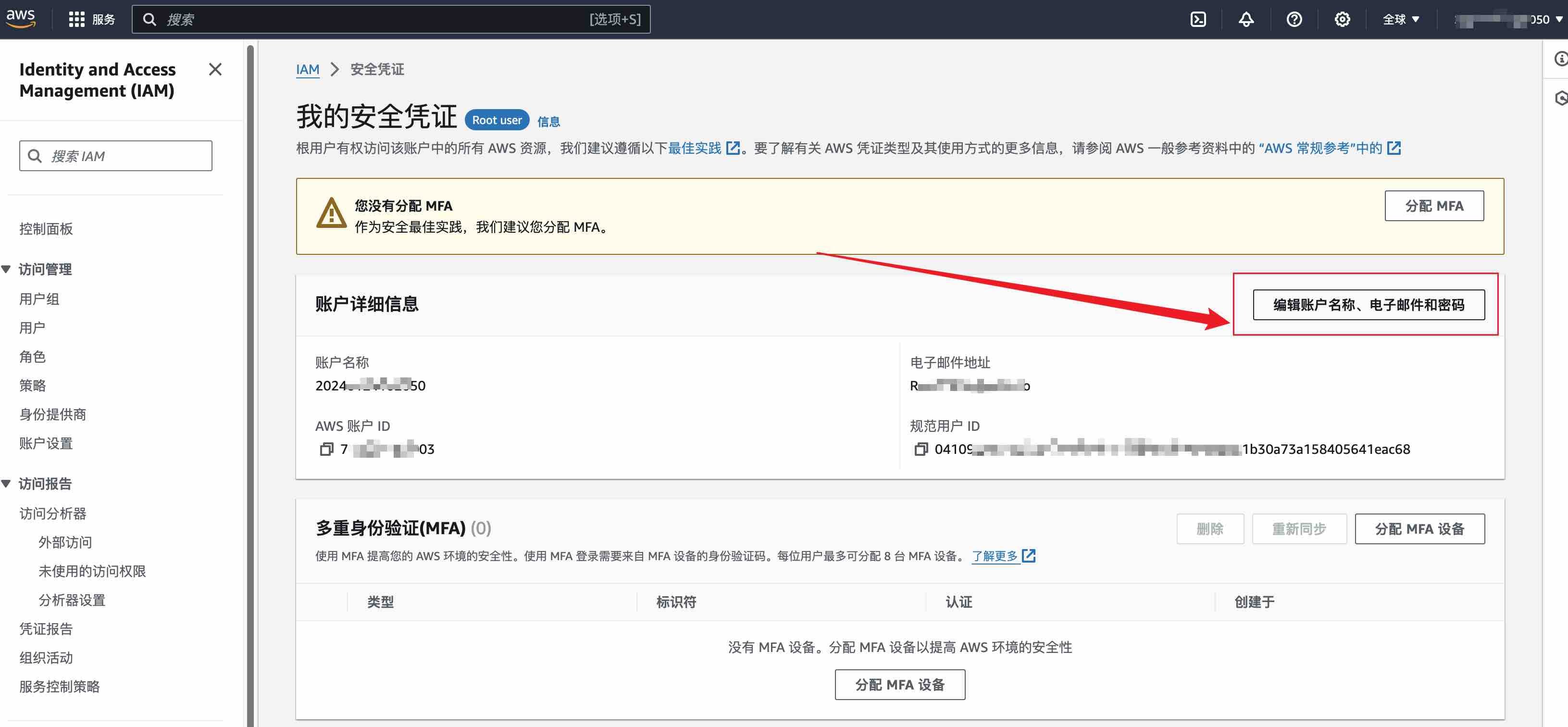Open the notifications bell icon

[x=1246, y=20]
